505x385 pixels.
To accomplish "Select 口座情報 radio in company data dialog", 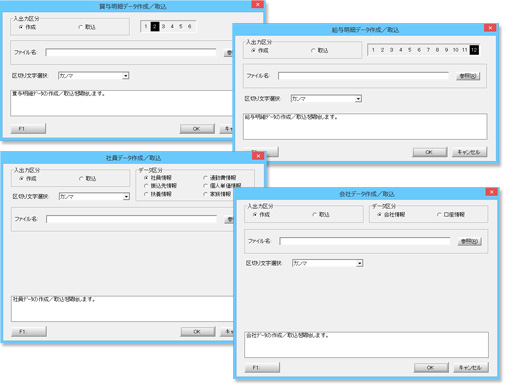I will click(451, 215).
